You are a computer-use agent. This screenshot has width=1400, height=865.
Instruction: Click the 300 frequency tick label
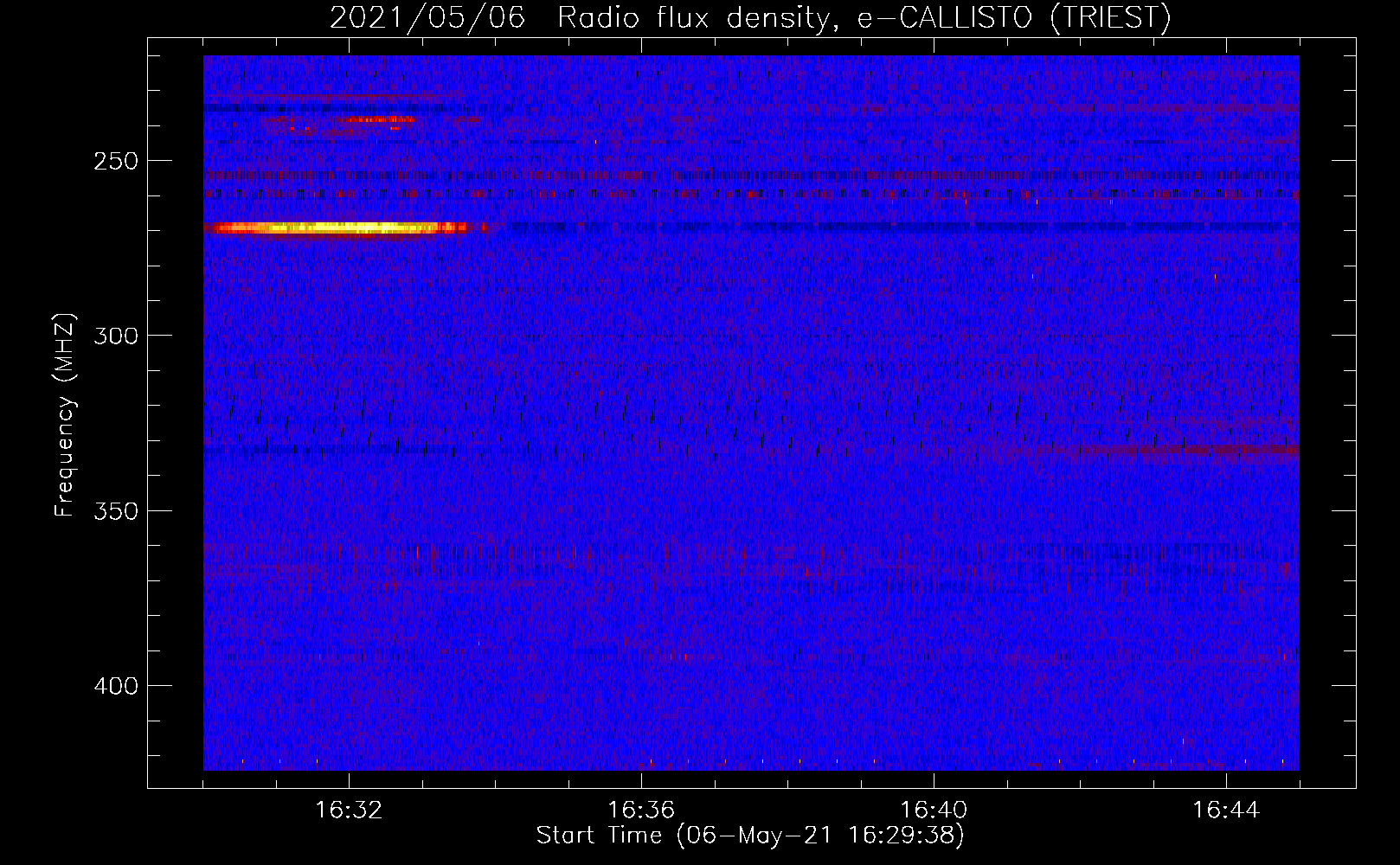[x=116, y=336]
